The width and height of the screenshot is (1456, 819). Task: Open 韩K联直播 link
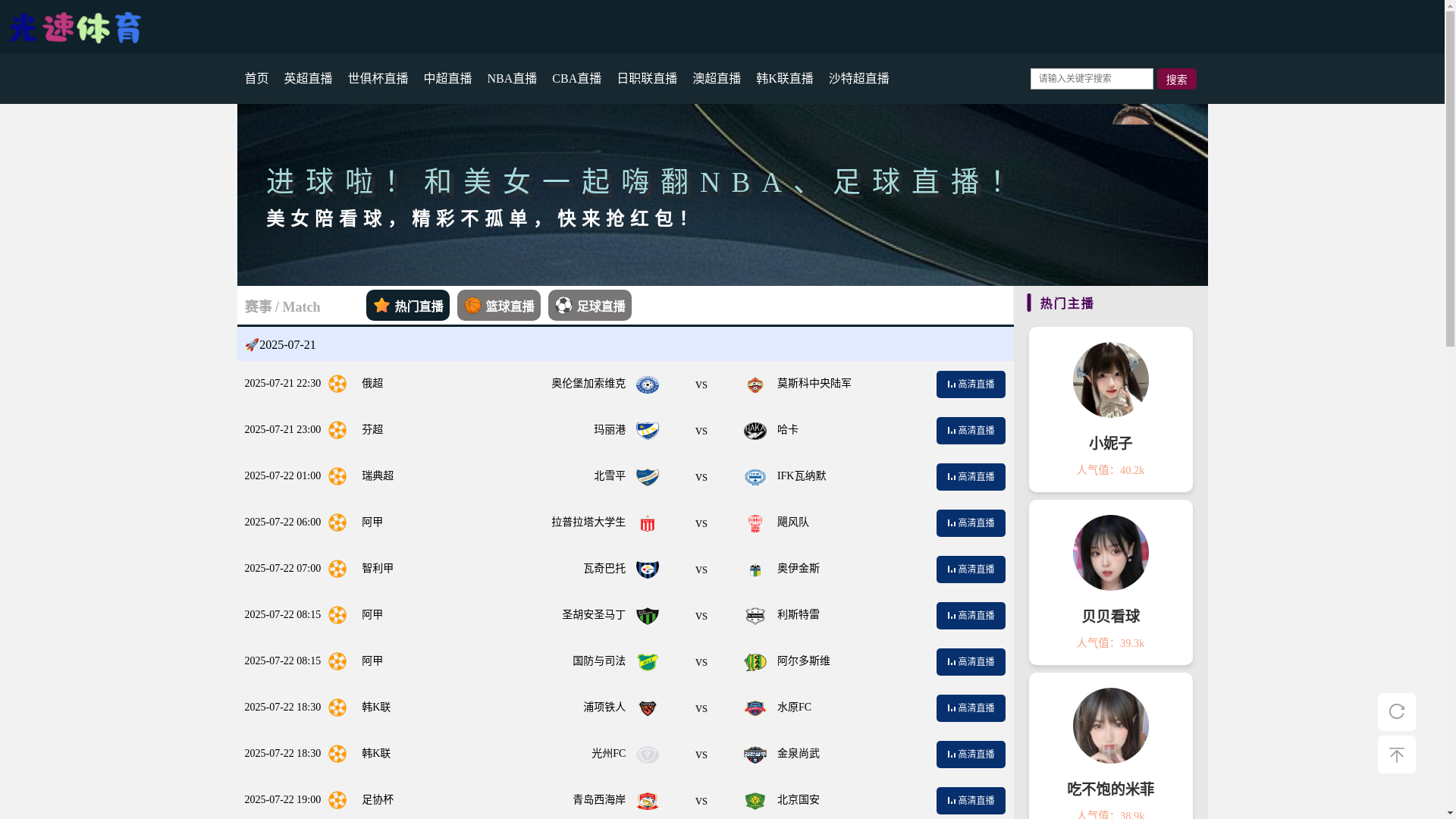tap(785, 79)
